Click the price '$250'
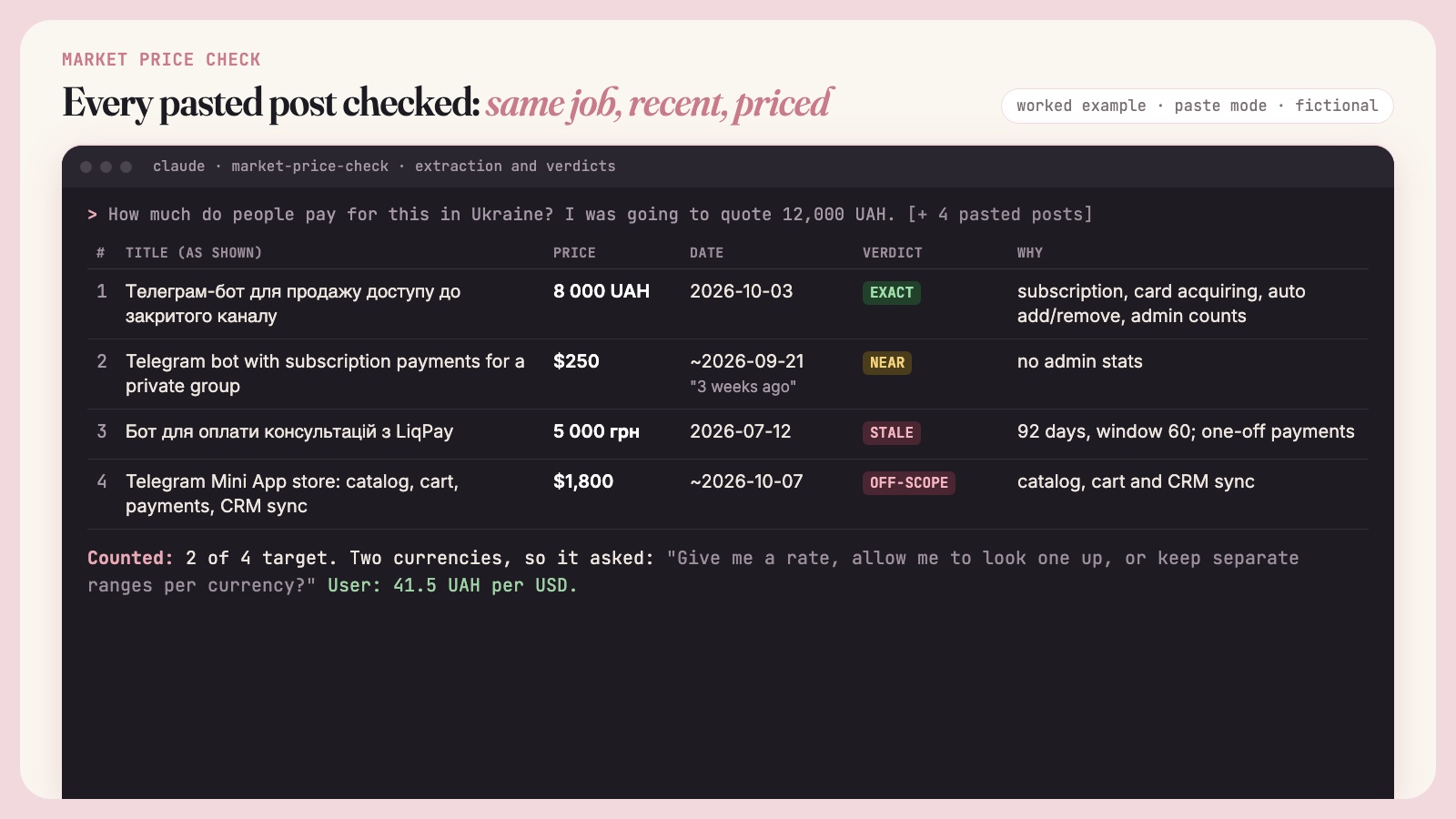1456x819 pixels. coord(576,361)
